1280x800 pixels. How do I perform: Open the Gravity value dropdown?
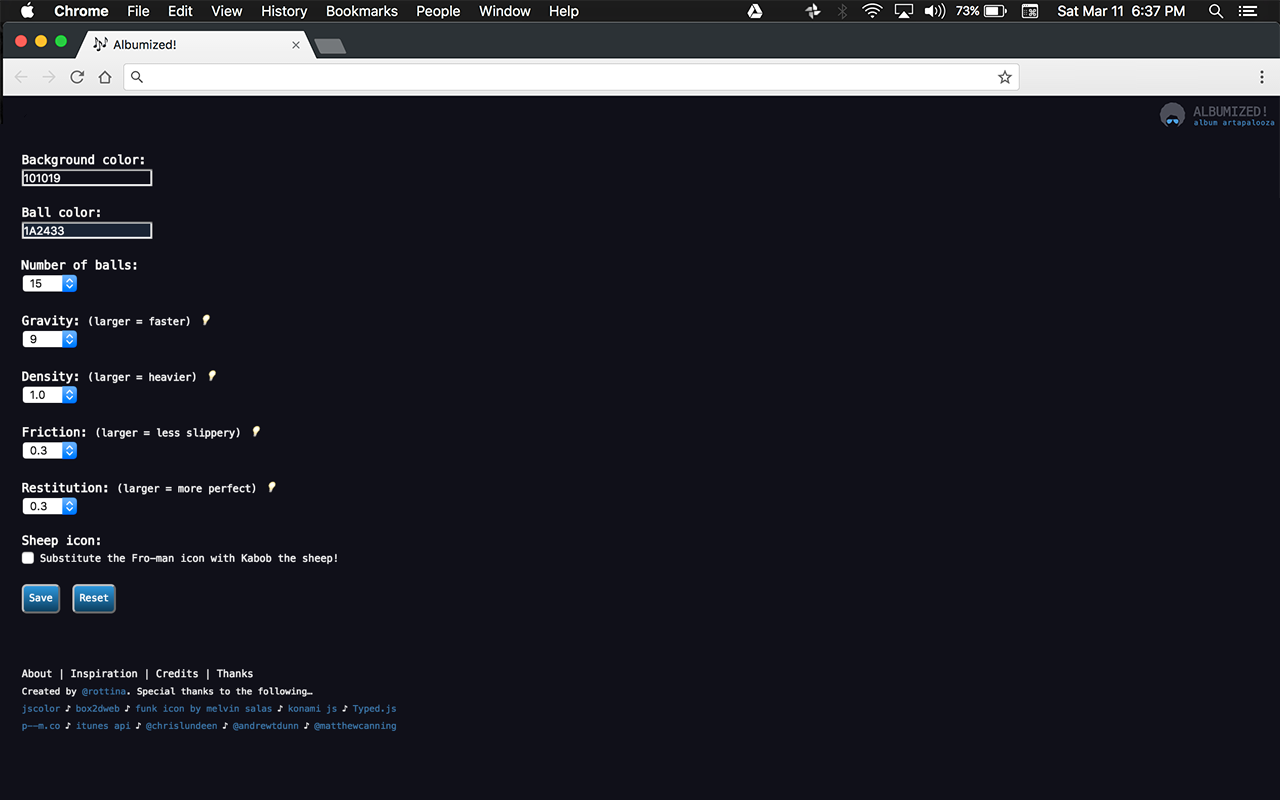[50, 339]
